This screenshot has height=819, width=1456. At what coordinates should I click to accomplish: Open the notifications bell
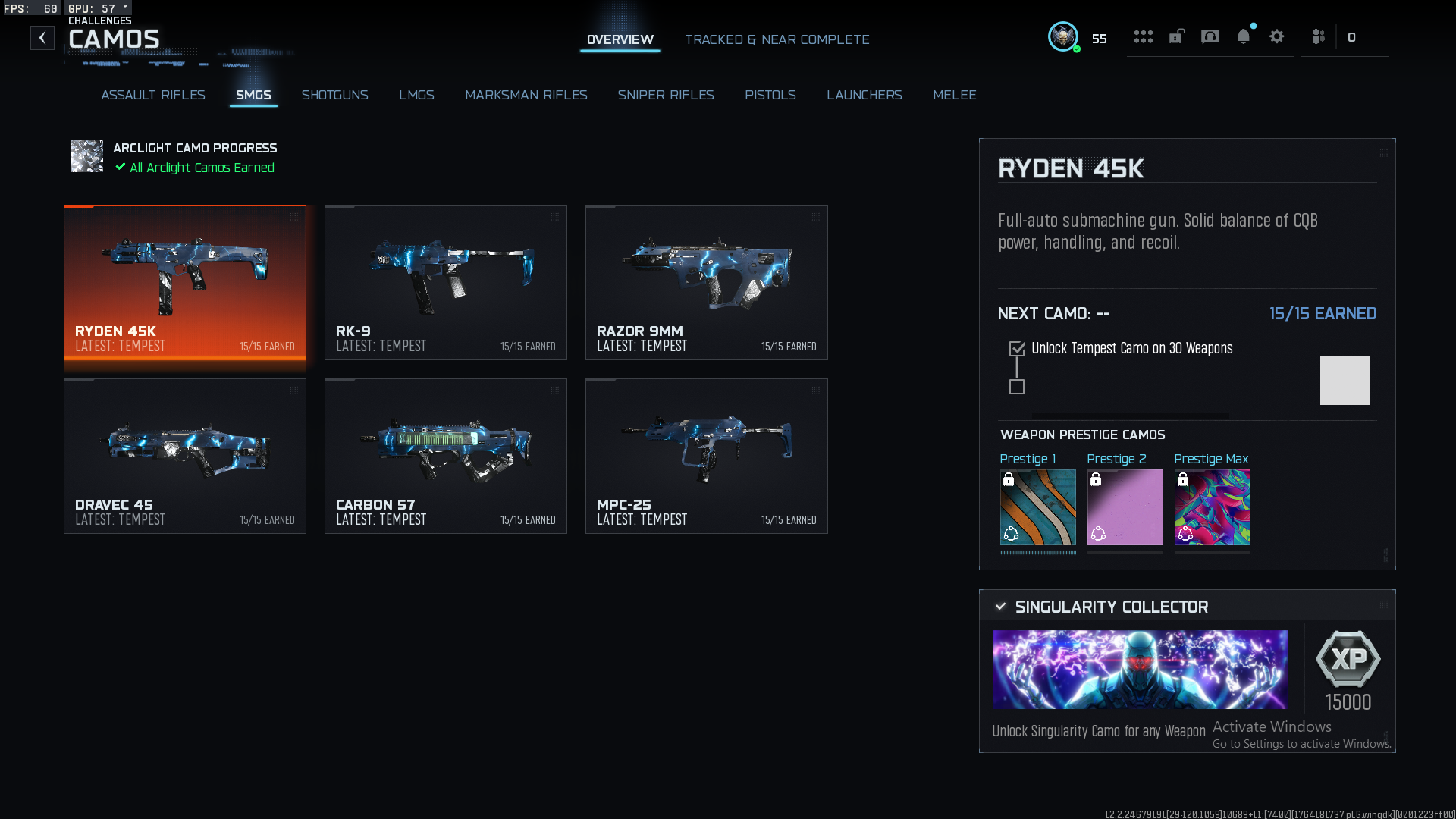click(1244, 37)
